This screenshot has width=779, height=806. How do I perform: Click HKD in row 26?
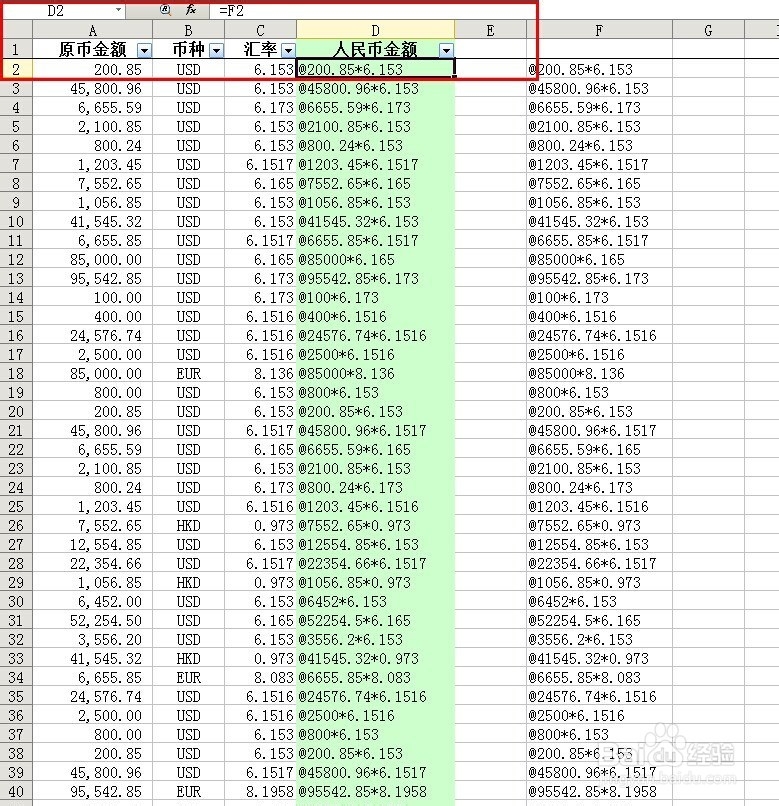(188, 525)
